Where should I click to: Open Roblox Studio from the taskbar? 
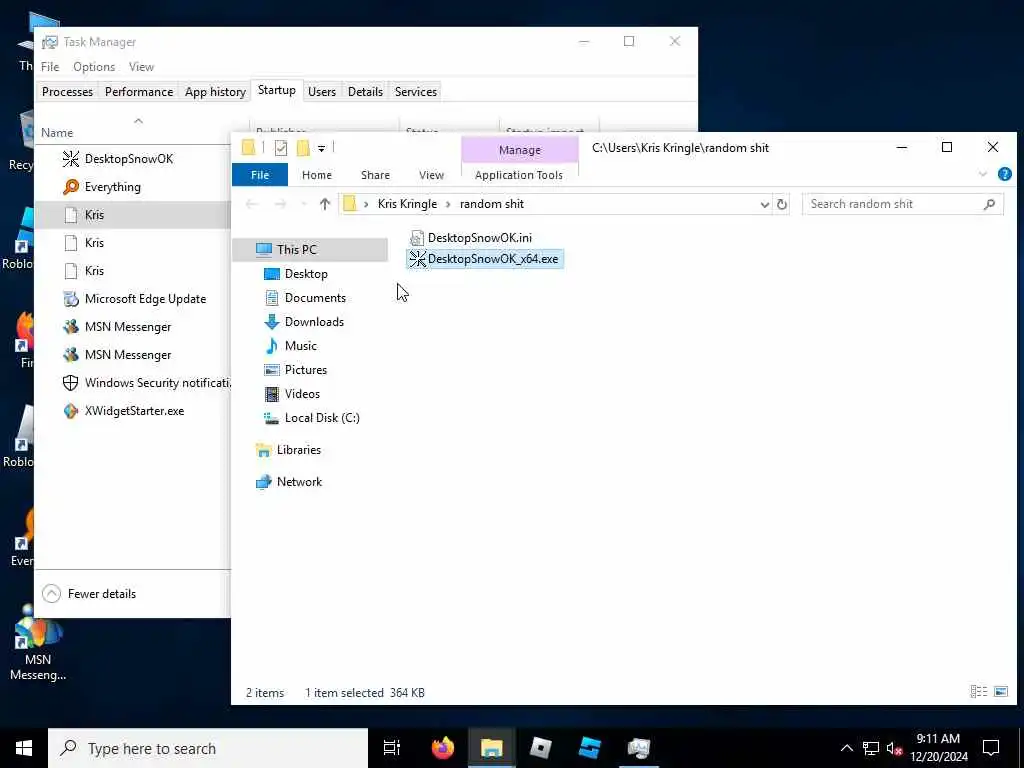590,748
